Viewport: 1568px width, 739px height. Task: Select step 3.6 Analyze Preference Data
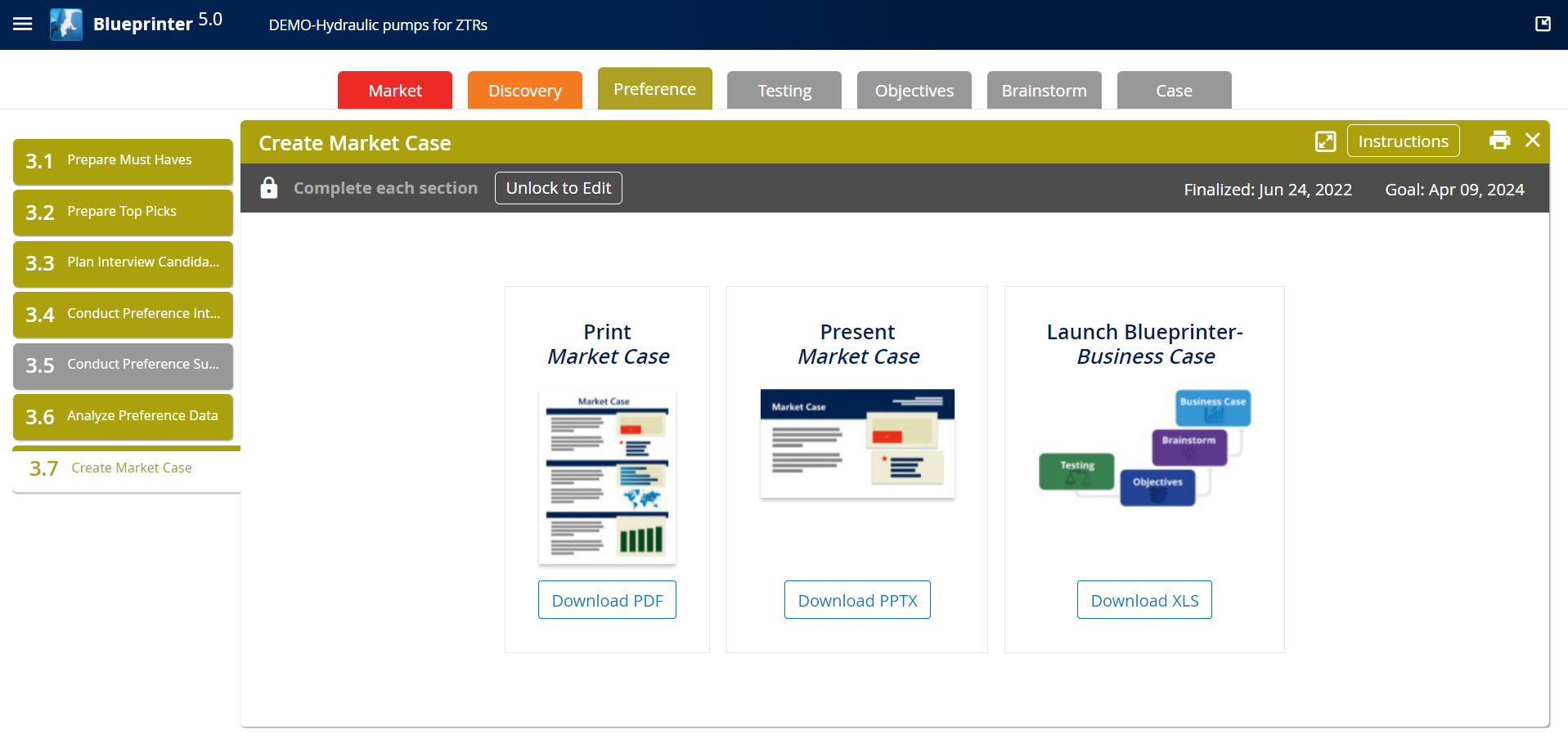click(x=123, y=417)
